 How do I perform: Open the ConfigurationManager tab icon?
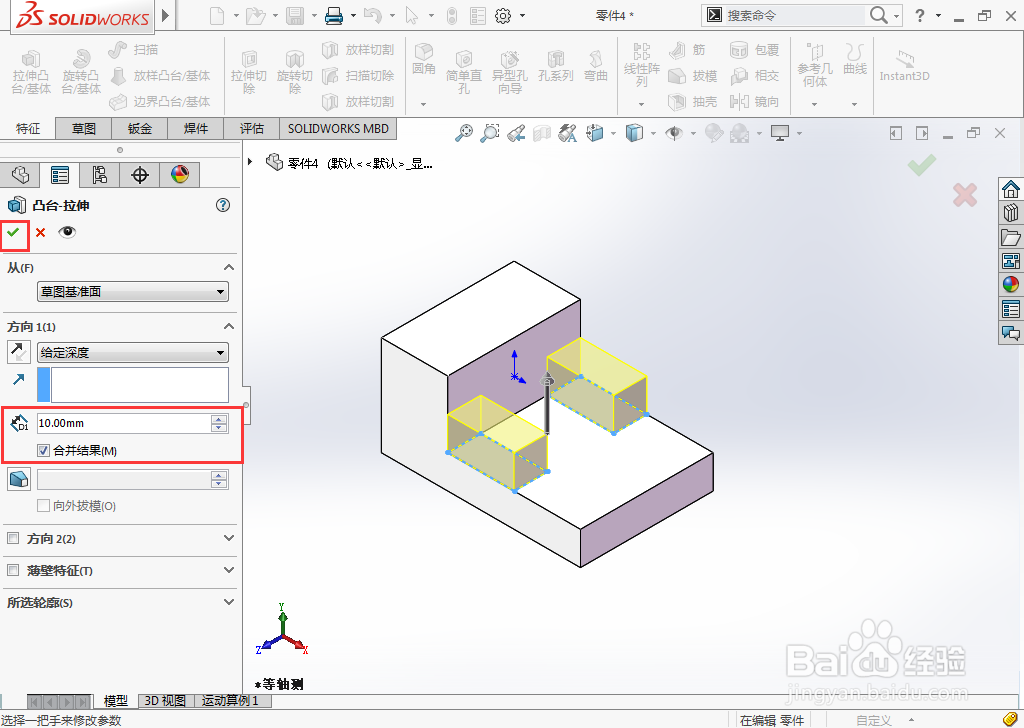pos(99,175)
